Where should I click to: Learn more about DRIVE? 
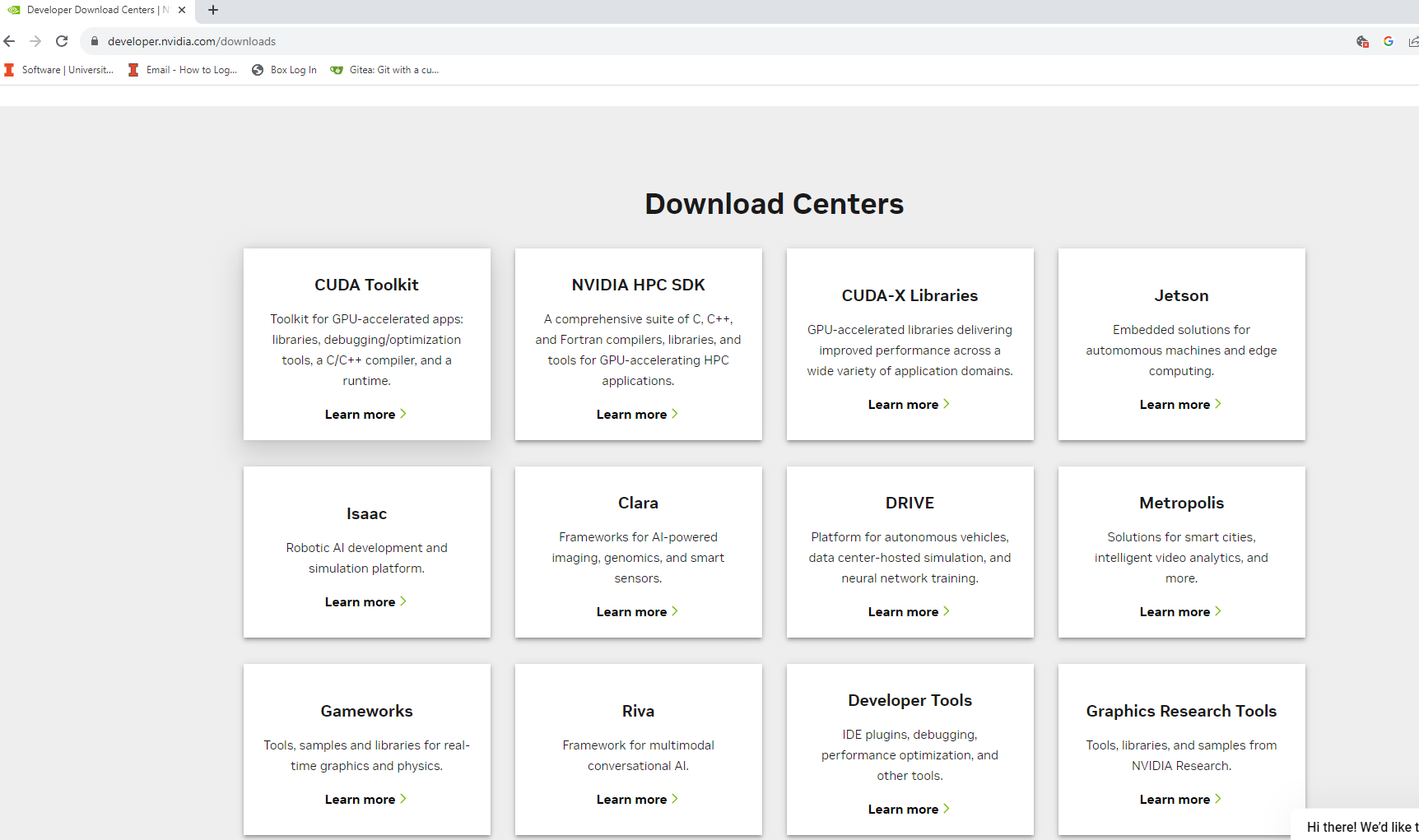coord(909,612)
